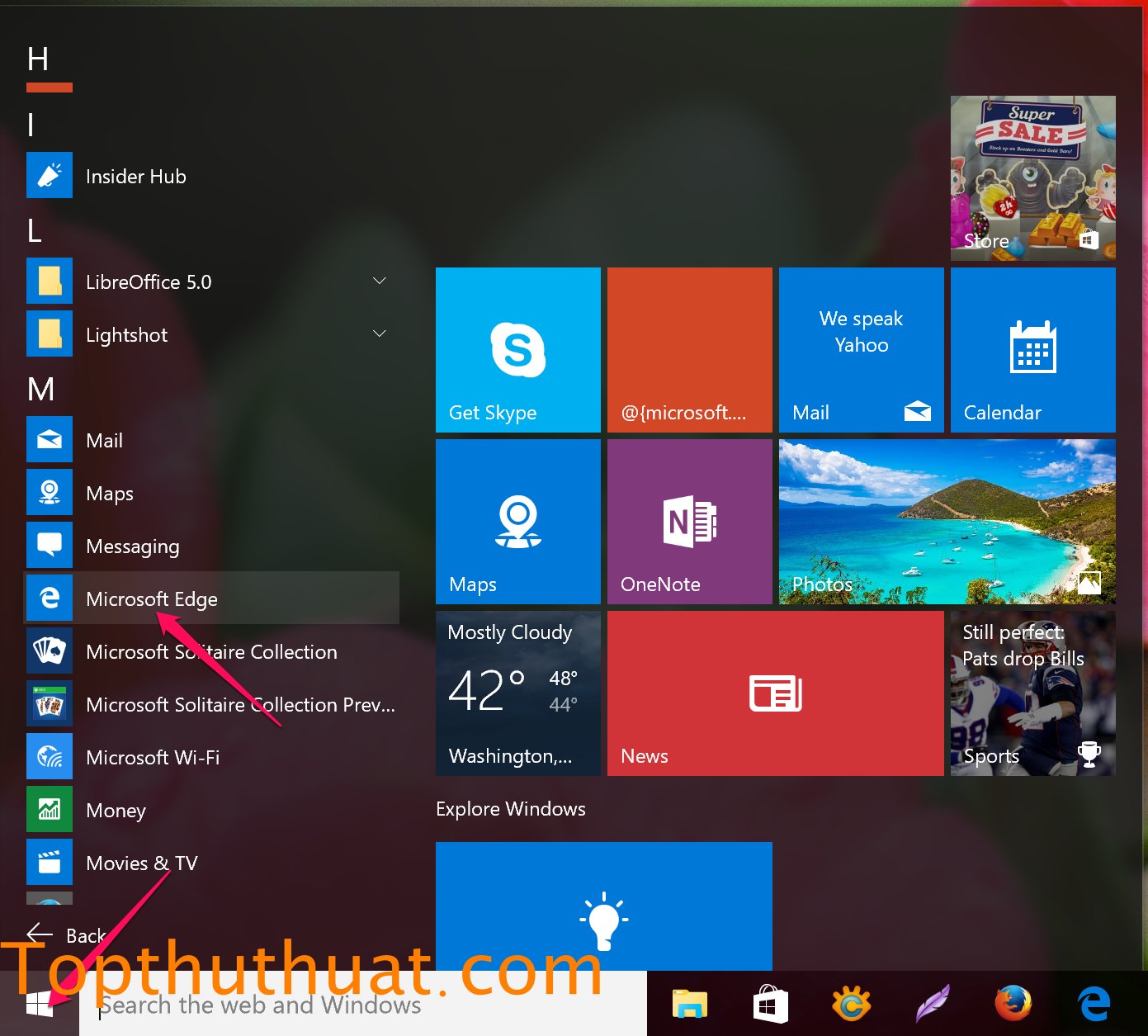Open Edge from the taskbar
1148x1036 pixels.
[x=1094, y=1005]
